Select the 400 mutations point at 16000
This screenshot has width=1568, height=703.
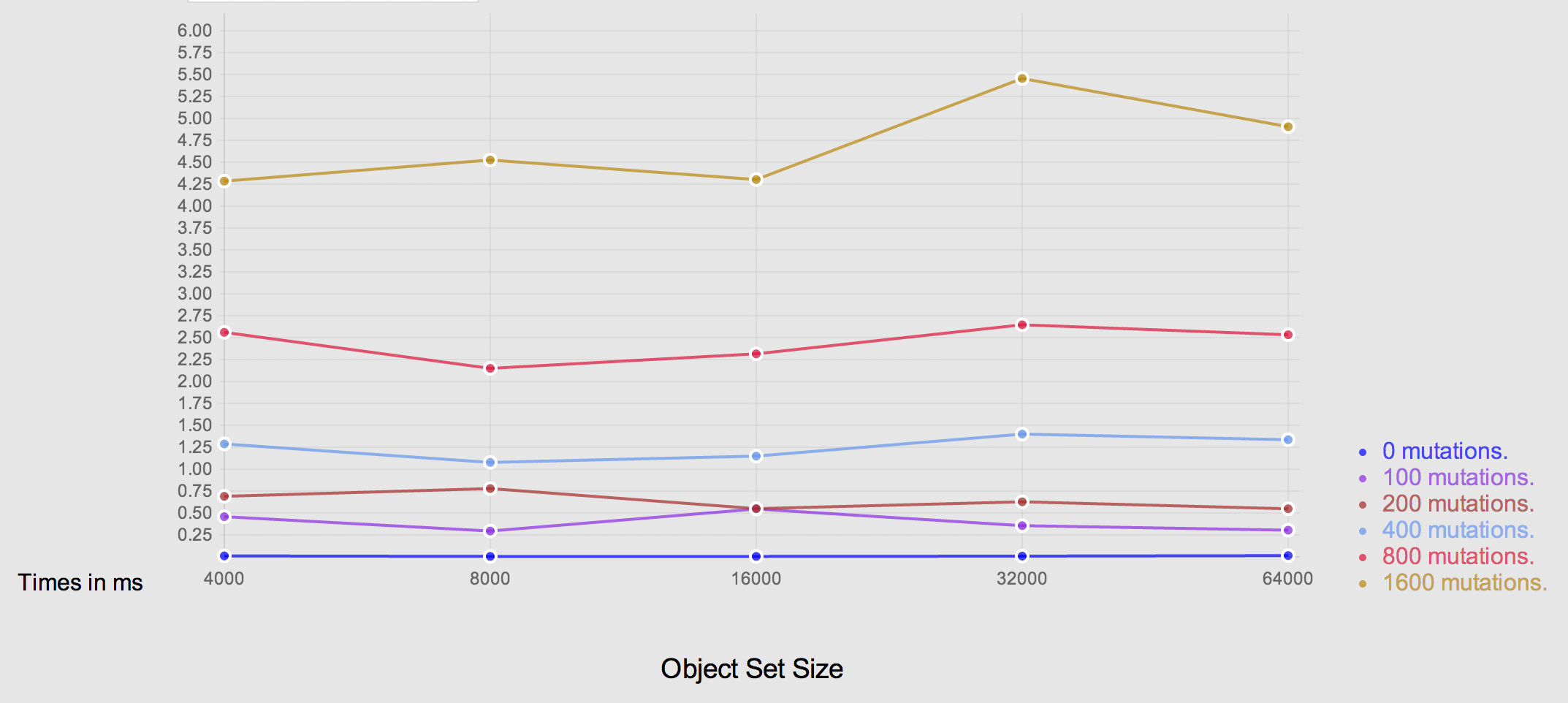[756, 456]
